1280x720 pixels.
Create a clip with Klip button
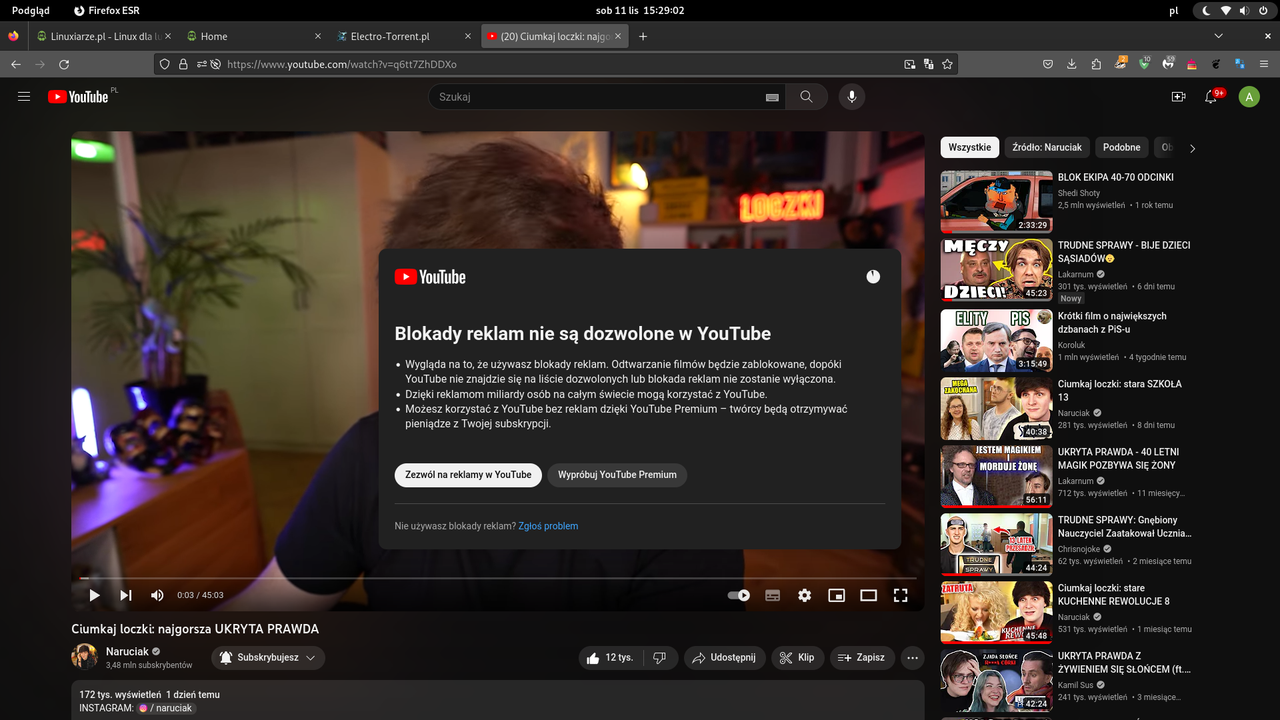click(x=797, y=658)
